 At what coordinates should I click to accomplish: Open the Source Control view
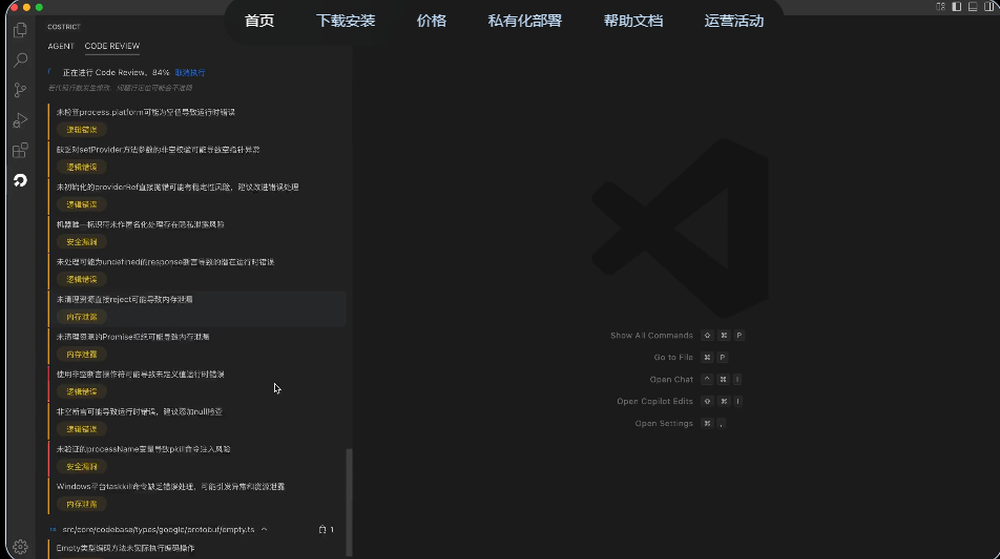coord(20,90)
